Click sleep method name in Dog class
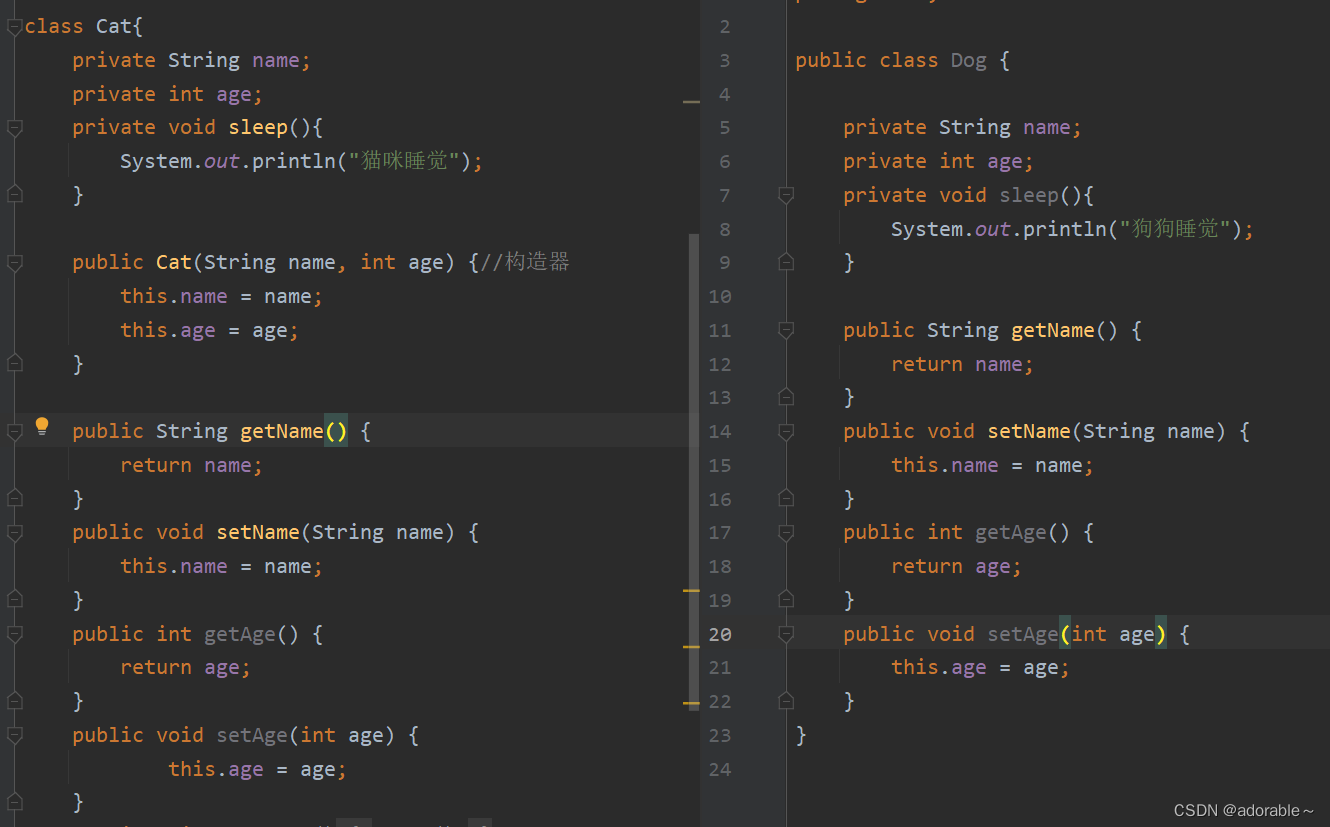 pos(1029,195)
